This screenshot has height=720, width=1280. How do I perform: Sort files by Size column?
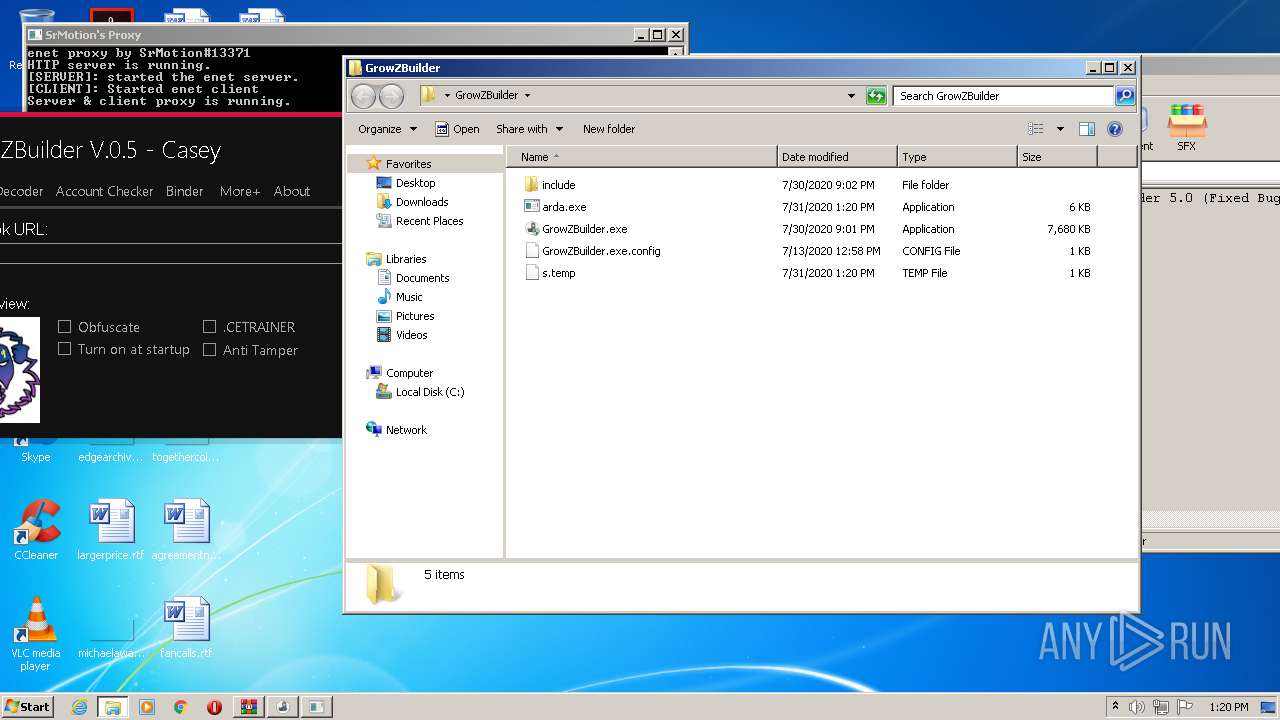click(x=1057, y=157)
